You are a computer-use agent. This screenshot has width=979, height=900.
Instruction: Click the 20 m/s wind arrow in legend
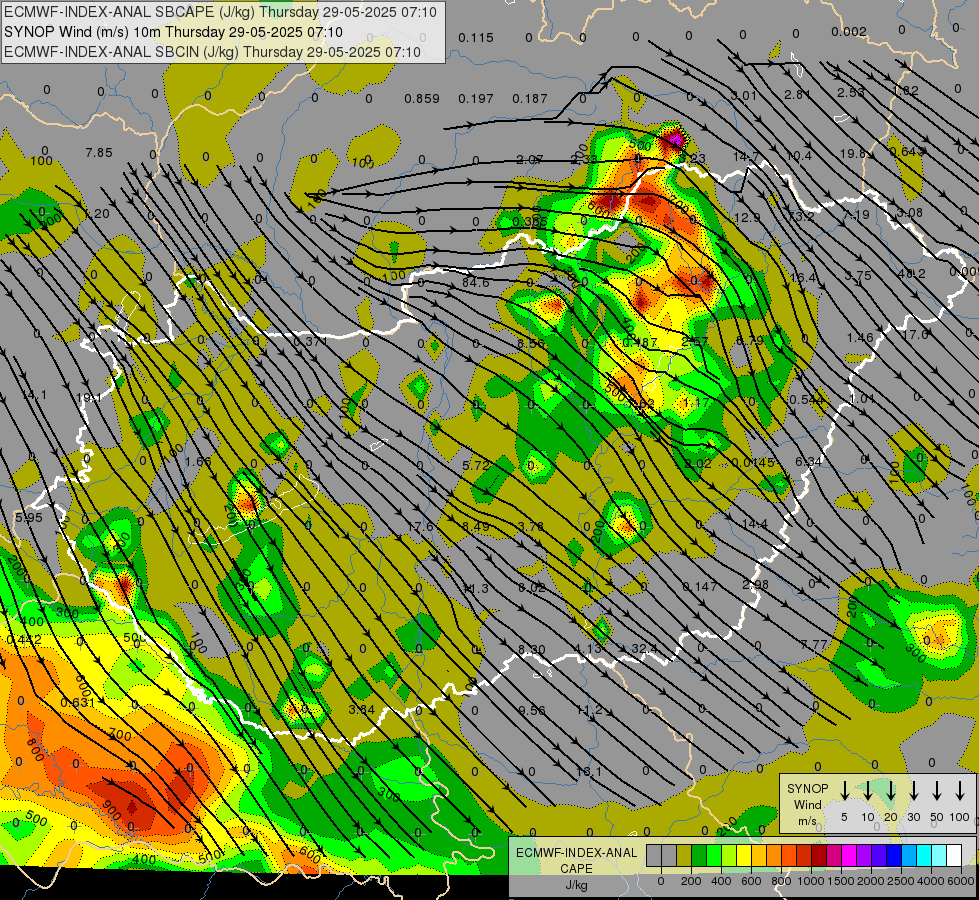click(890, 791)
